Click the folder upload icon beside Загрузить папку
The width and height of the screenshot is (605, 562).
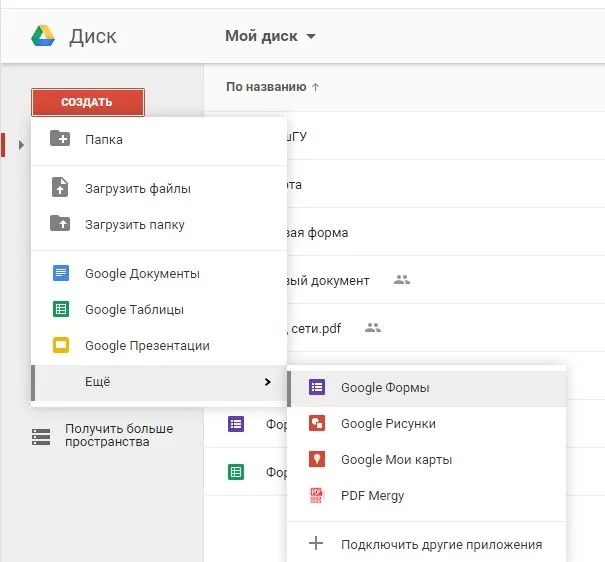pyautogui.click(x=60, y=223)
